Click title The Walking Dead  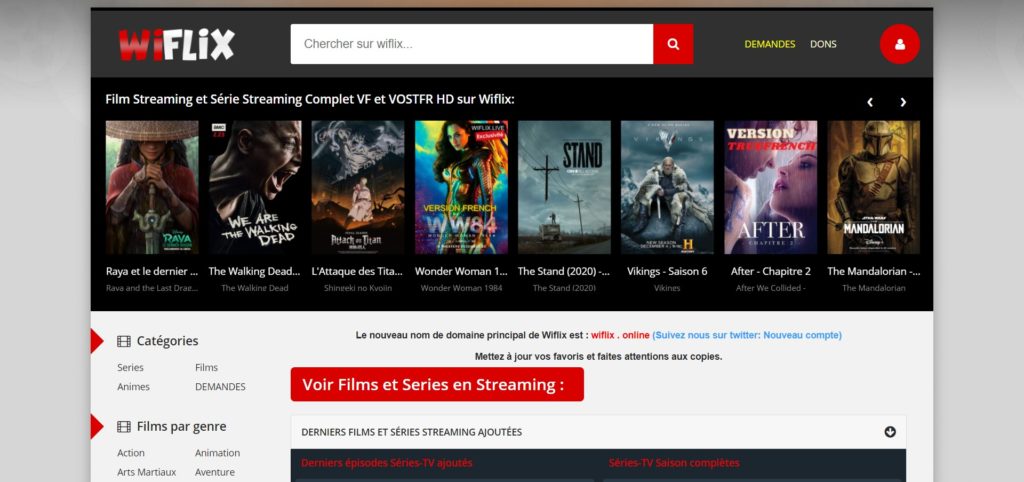(255, 271)
